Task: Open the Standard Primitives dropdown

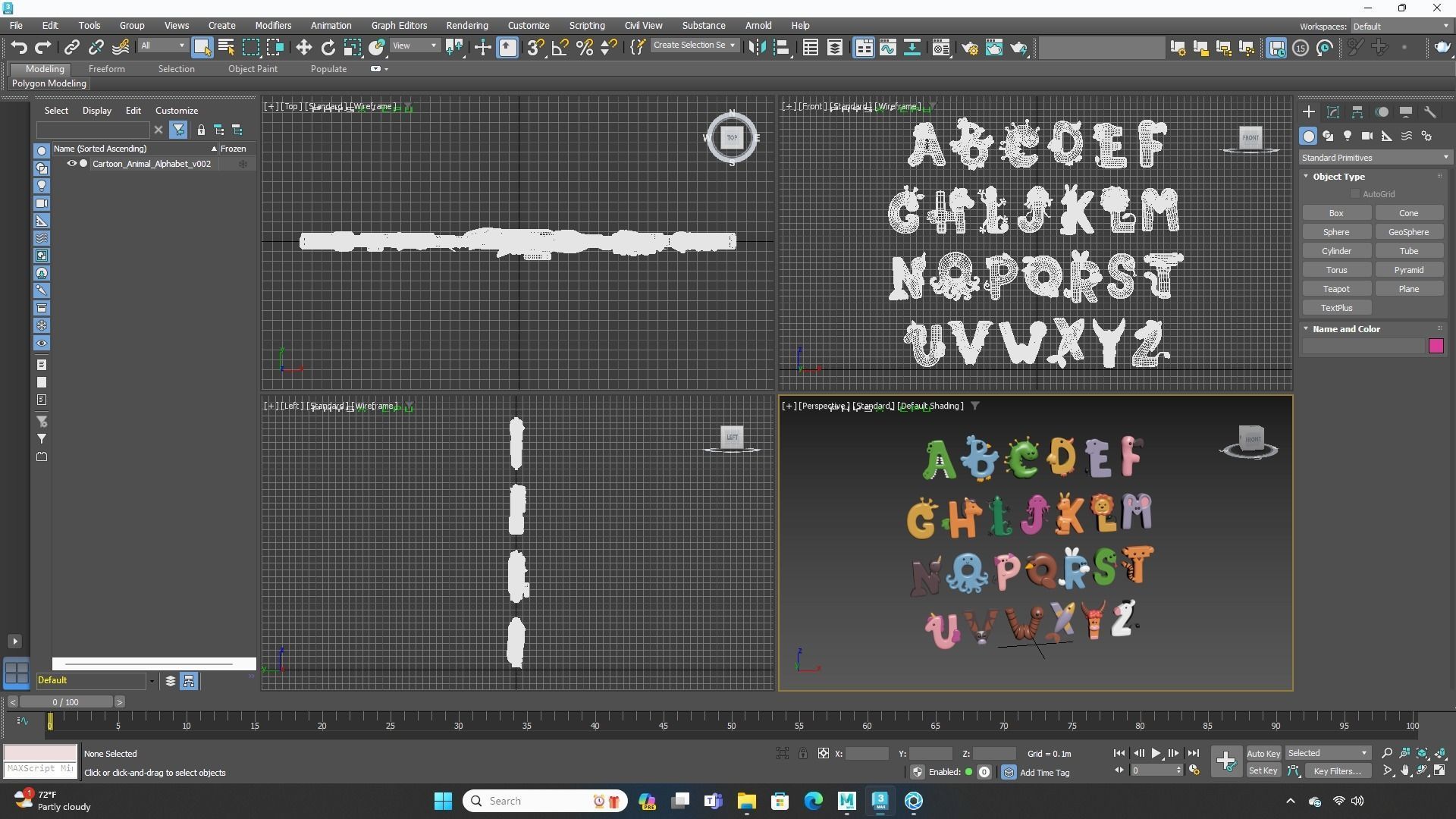Action: [x=1374, y=158]
